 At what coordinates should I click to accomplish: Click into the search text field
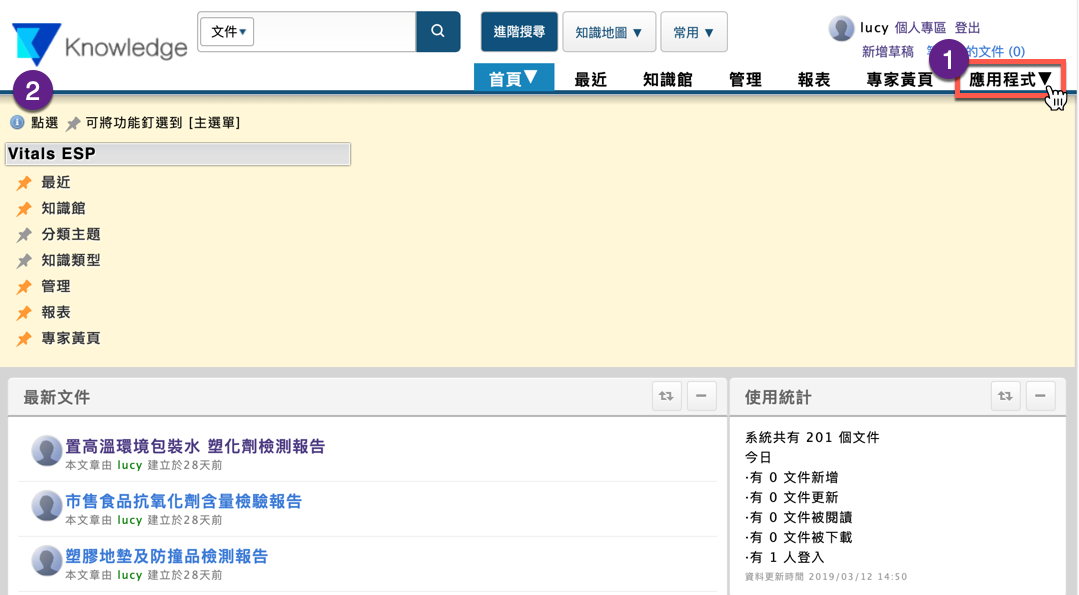click(x=335, y=32)
